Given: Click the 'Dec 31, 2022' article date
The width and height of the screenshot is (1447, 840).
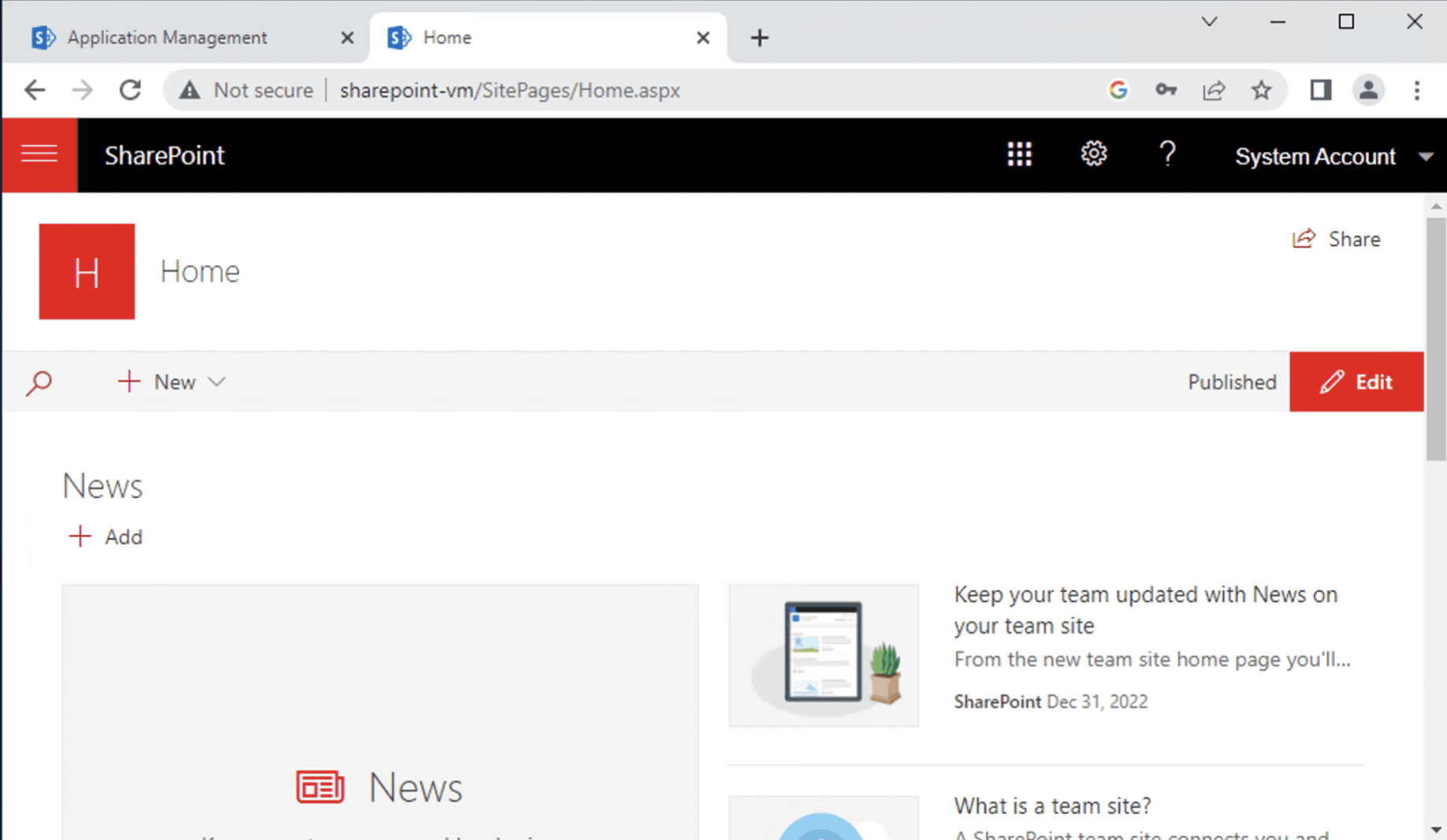Looking at the screenshot, I should (x=1097, y=701).
